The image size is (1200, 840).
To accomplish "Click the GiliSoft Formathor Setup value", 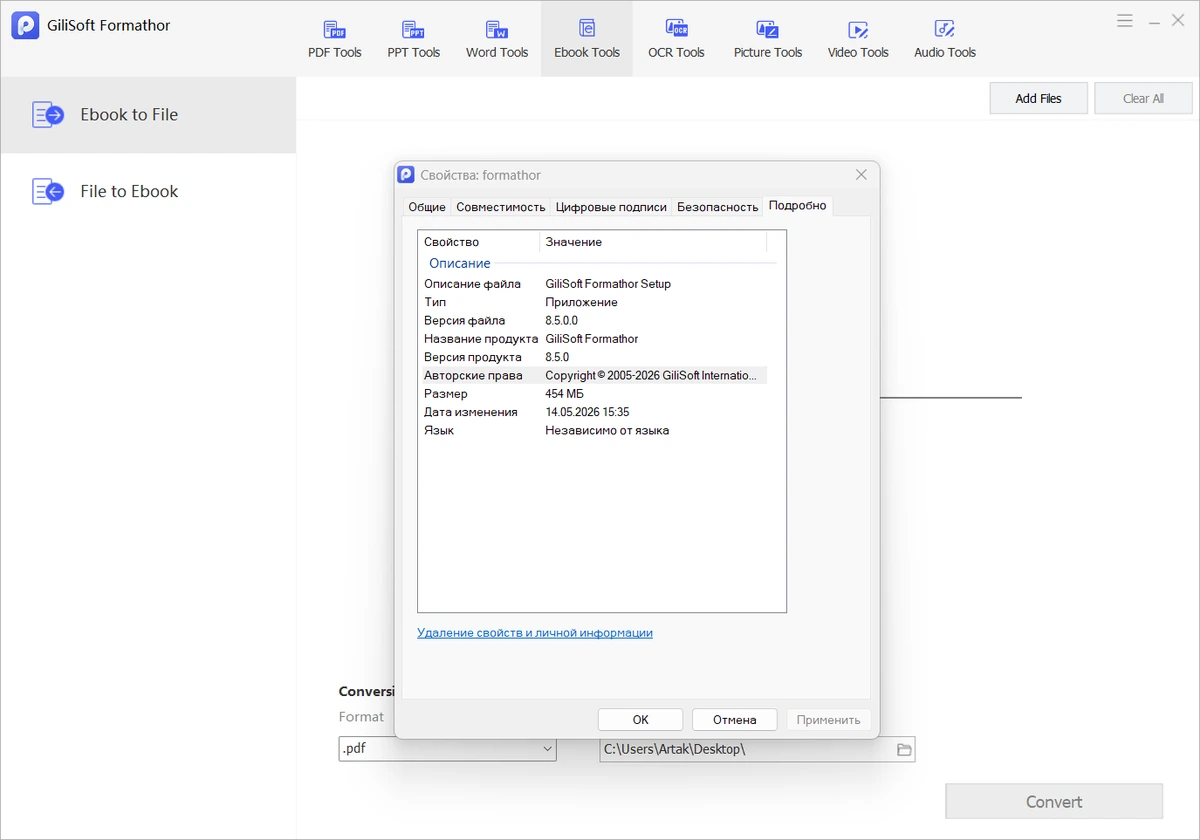I will click(x=608, y=284).
